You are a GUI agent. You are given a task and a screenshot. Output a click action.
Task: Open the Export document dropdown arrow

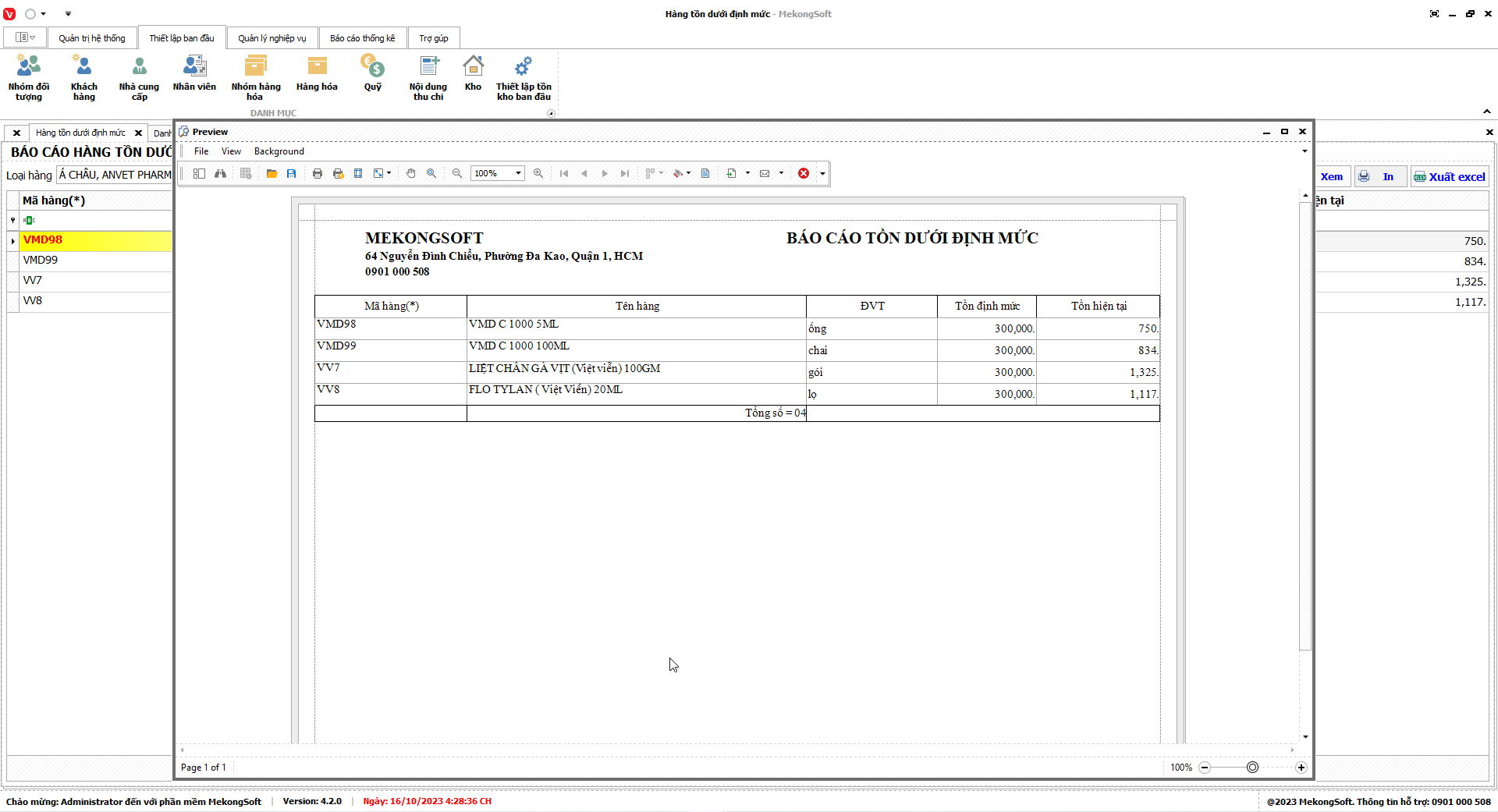coord(747,173)
